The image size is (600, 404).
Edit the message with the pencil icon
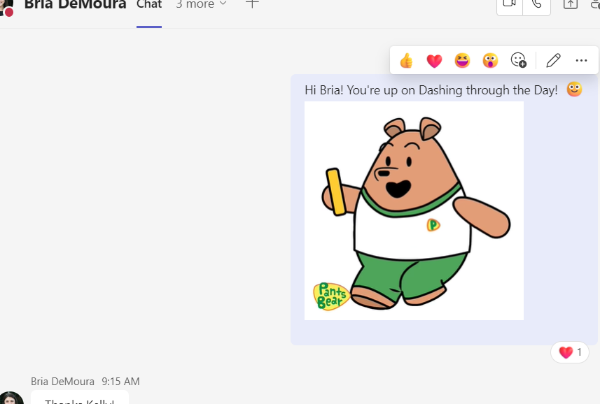(553, 60)
